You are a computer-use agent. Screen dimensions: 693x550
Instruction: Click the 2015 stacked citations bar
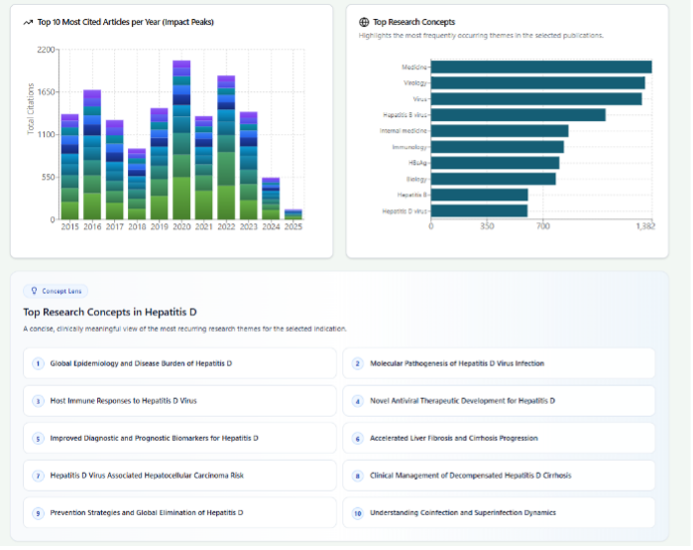tap(70, 167)
